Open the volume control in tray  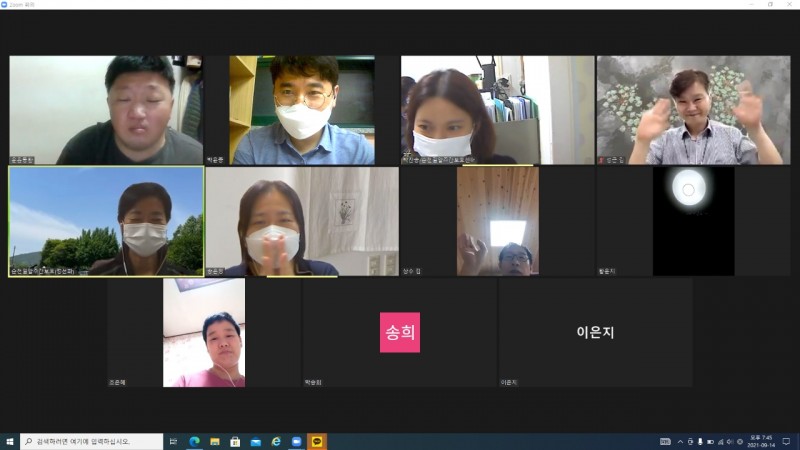click(730, 442)
